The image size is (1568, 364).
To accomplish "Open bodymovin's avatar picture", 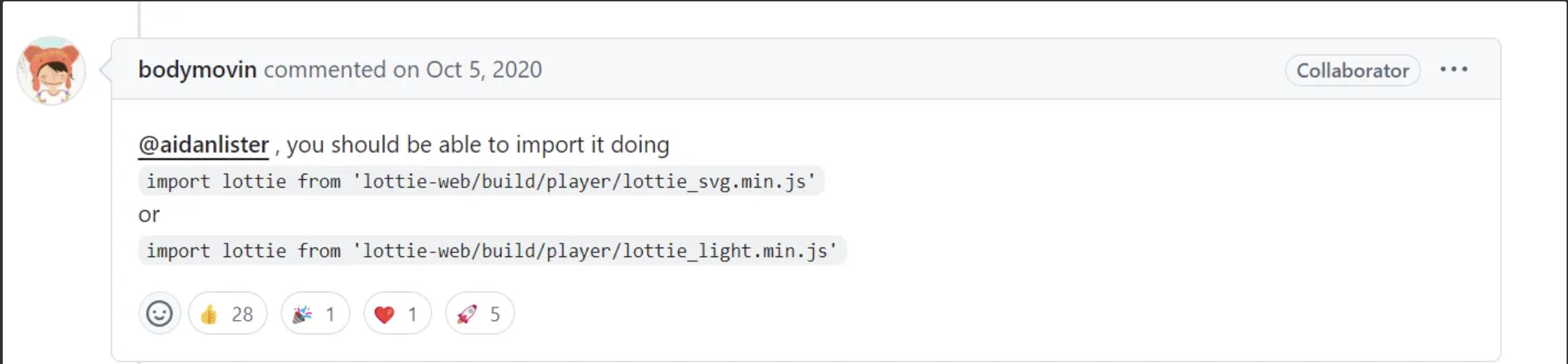I will [51, 70].
